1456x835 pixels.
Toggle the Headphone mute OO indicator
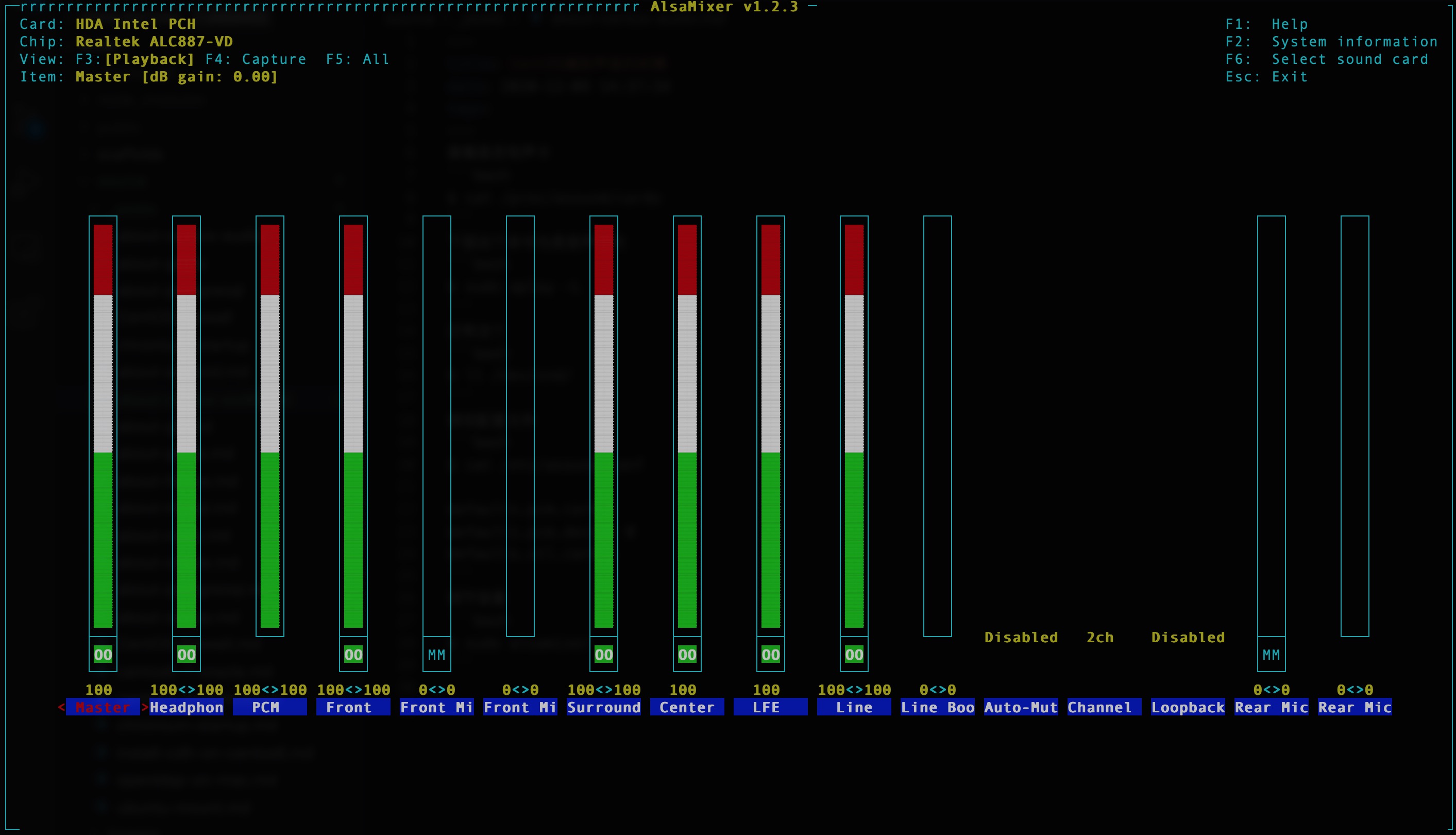pyautogui.click(x=187, y=655)
